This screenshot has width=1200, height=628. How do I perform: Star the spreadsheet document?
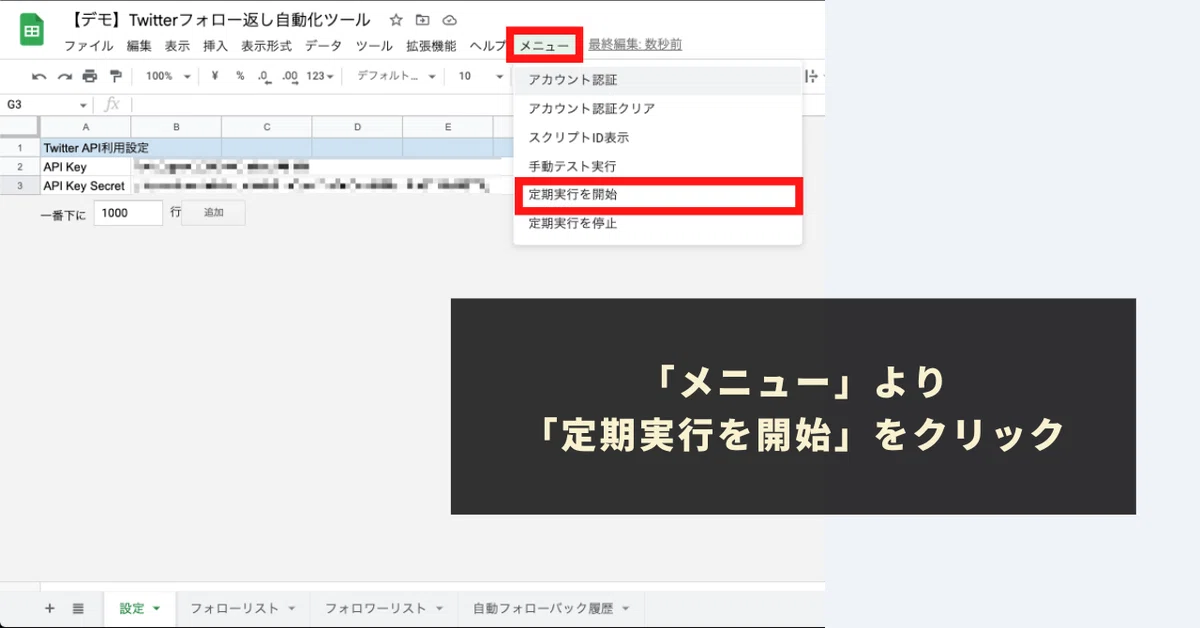pos(396,20)
